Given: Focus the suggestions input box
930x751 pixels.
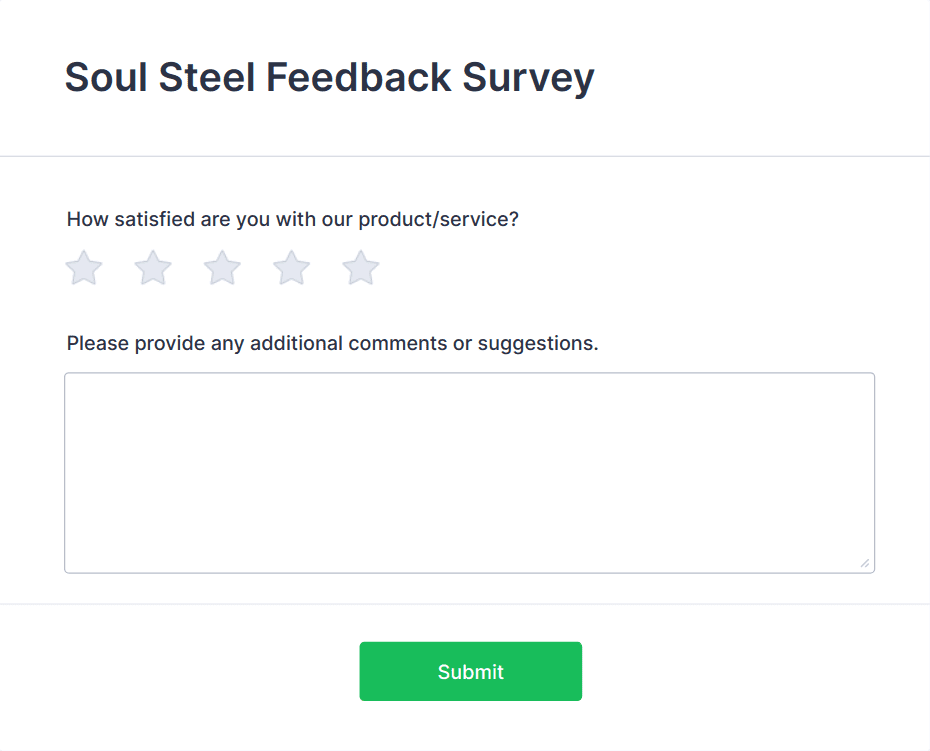Looking at the screenshot, I should coord(469,470).
